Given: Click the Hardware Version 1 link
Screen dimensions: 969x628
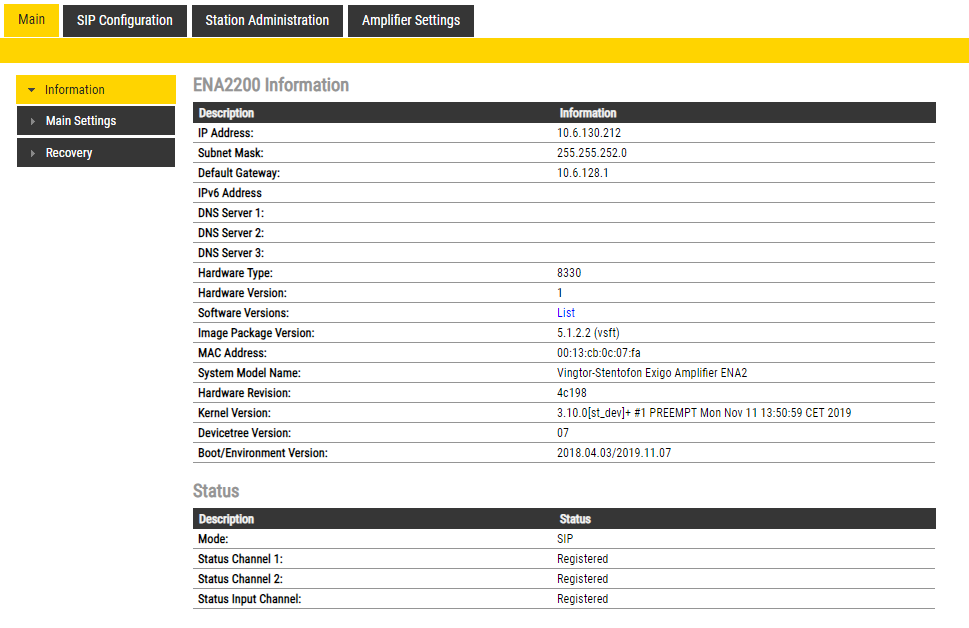Looking at the screenshot, I should 560,293.
